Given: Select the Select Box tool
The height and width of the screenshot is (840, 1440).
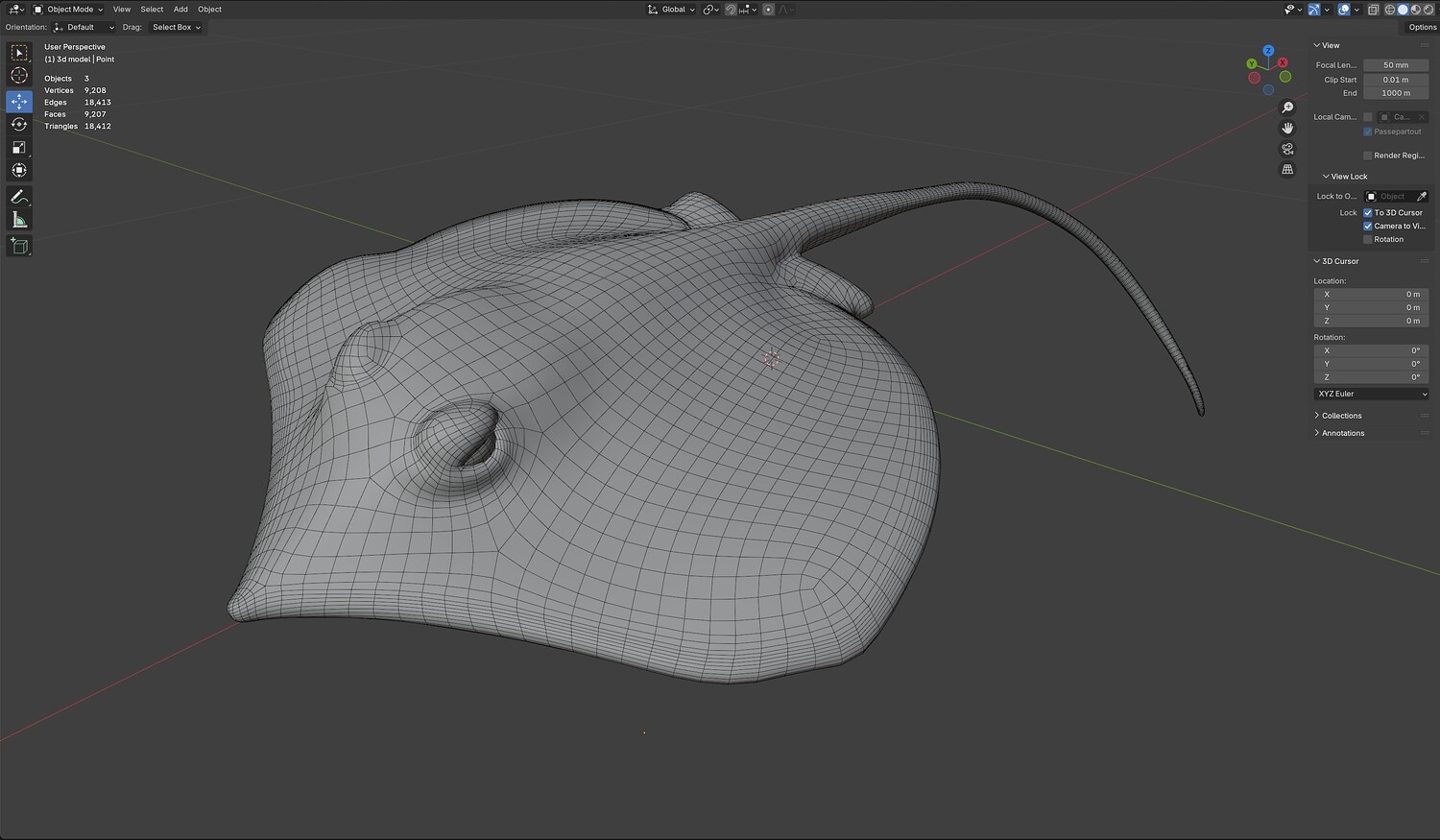Looking at the screenshot, I should (19, 53).
